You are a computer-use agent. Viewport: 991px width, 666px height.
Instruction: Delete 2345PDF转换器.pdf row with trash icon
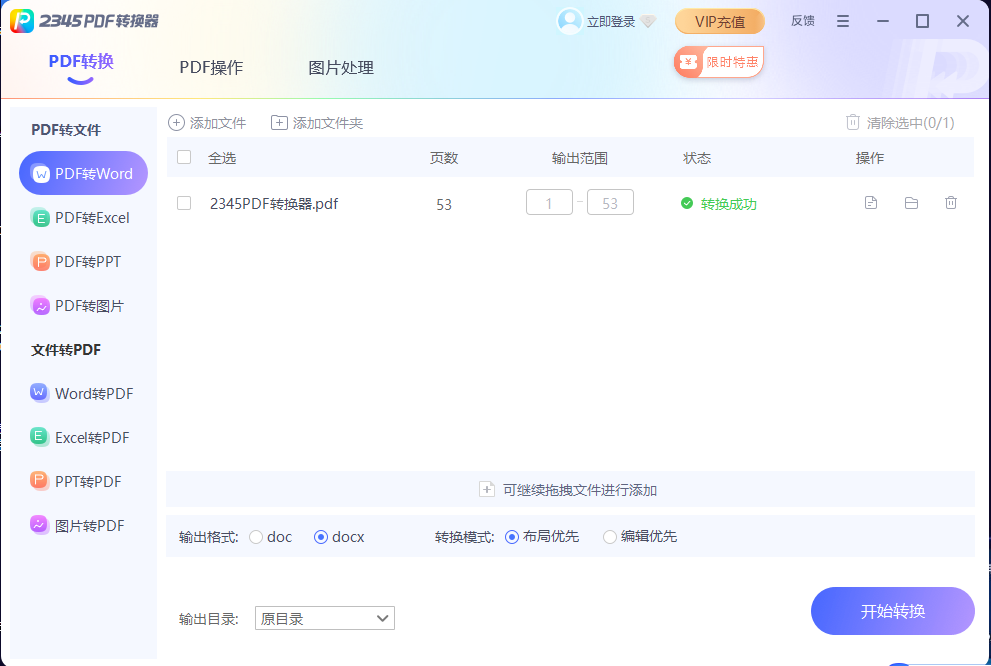[x=951, y=203]
